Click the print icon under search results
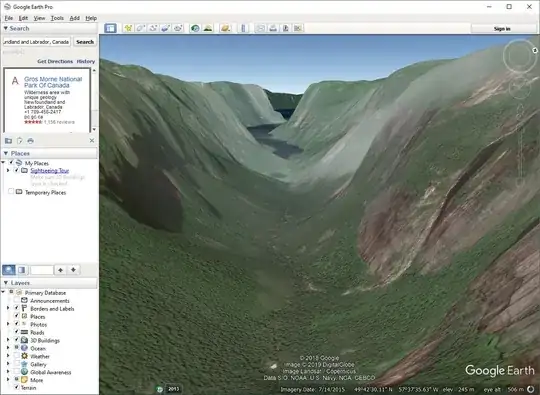The image size is (540, 395). (x=31, y=141)
